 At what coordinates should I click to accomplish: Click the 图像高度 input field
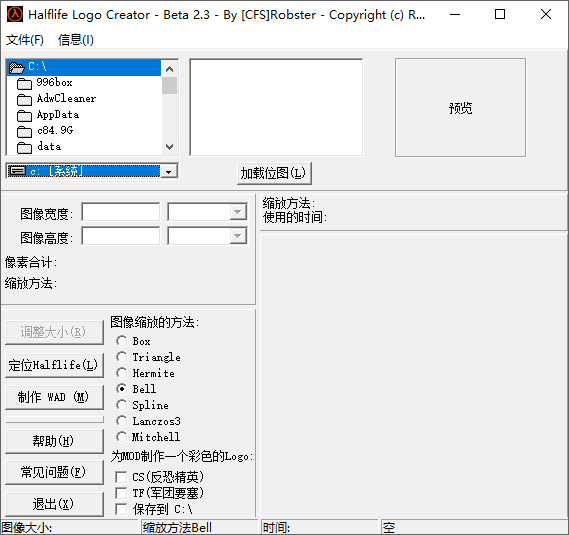[x=120, y=236]
